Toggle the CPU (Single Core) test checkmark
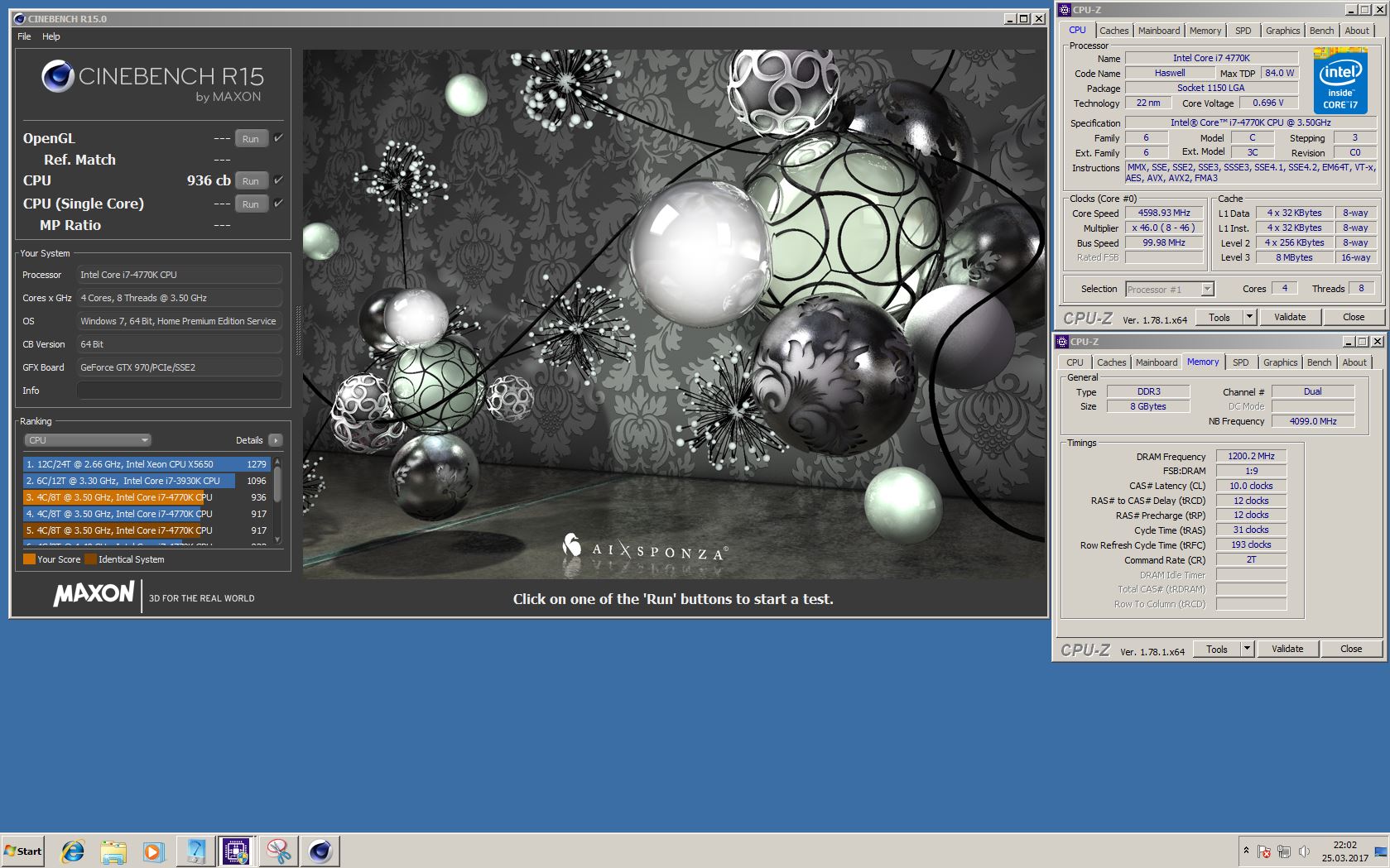Image resolution: width=1390 pixels, height=868 pixels. (x=278, y=203)
